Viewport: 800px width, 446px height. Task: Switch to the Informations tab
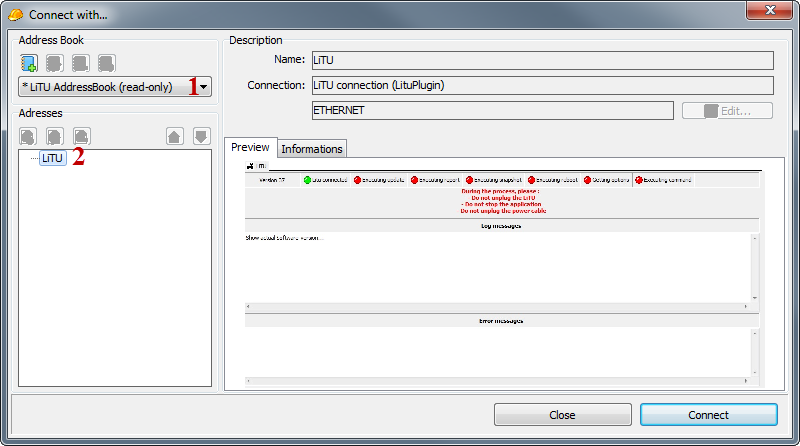tap(311, 149)
